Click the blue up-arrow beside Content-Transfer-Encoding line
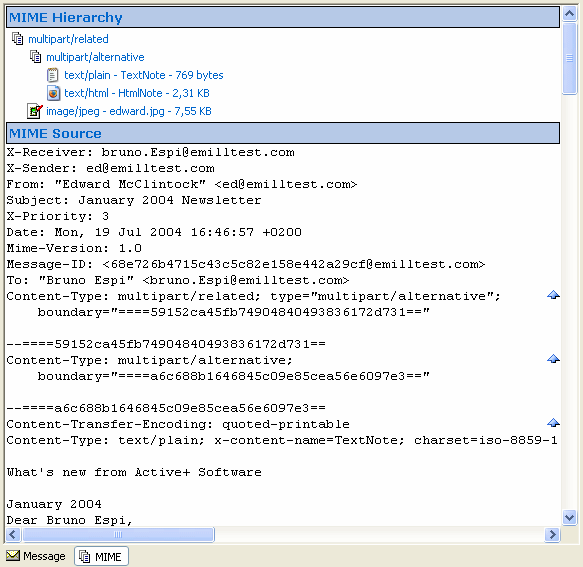The width and height of the screenshot is (583, 567). coord(553,423)
